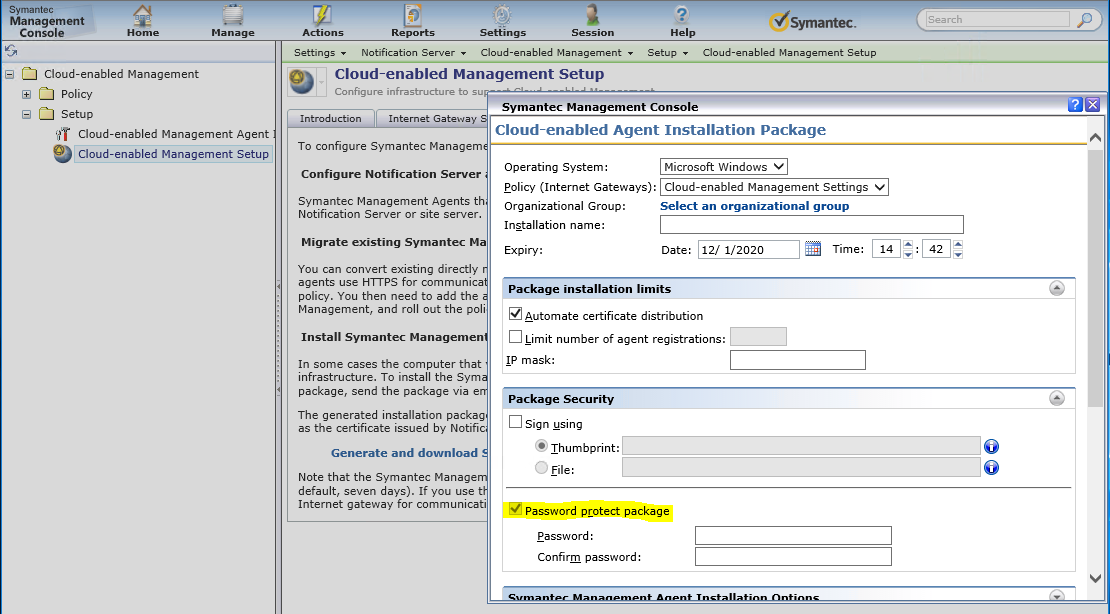Click the info icon beside Thumbprint field
Viewport: 1110px width, 614px height.
click(x=992, y=447)
